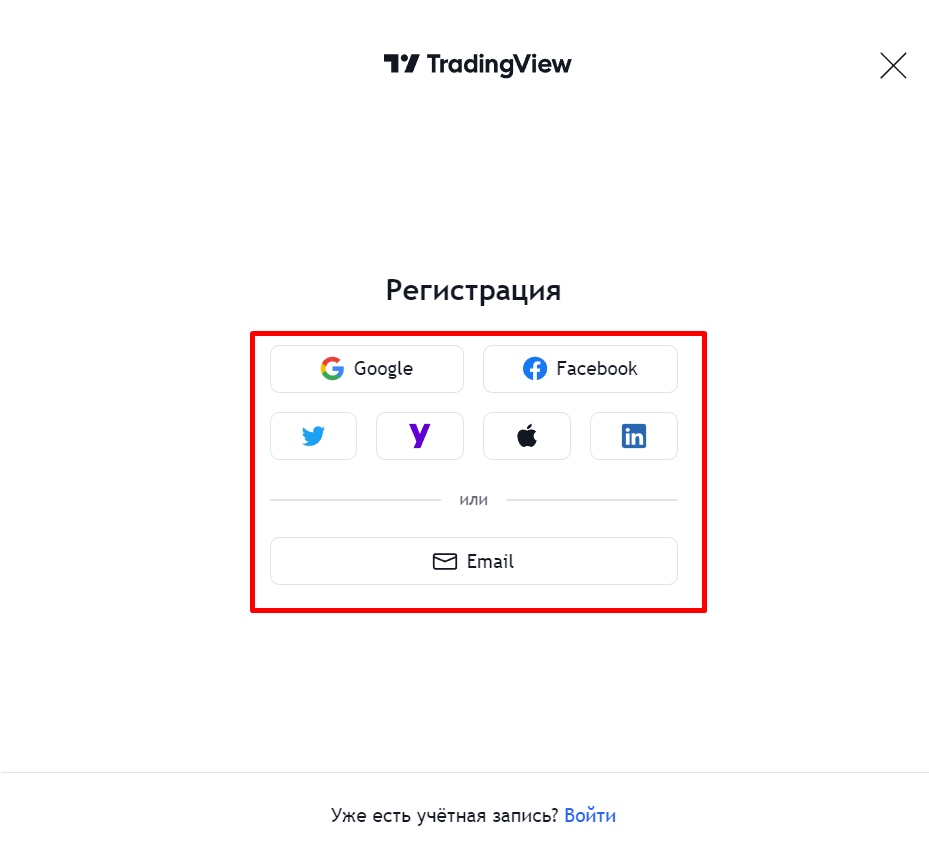The image size is (929, 853).
Task: Click divider line left of "или"
Action: tap(355, 499)
